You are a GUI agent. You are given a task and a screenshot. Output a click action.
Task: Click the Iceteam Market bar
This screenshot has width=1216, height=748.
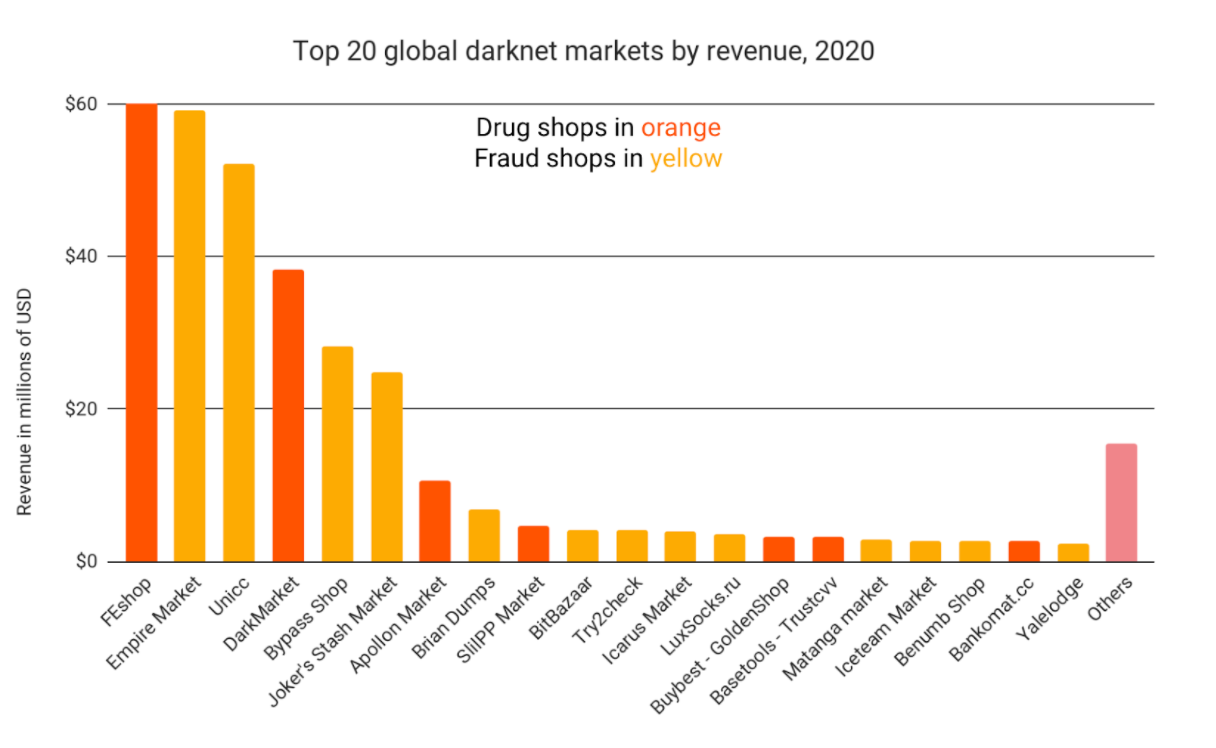pyautogui.click(x=925, y=551)
